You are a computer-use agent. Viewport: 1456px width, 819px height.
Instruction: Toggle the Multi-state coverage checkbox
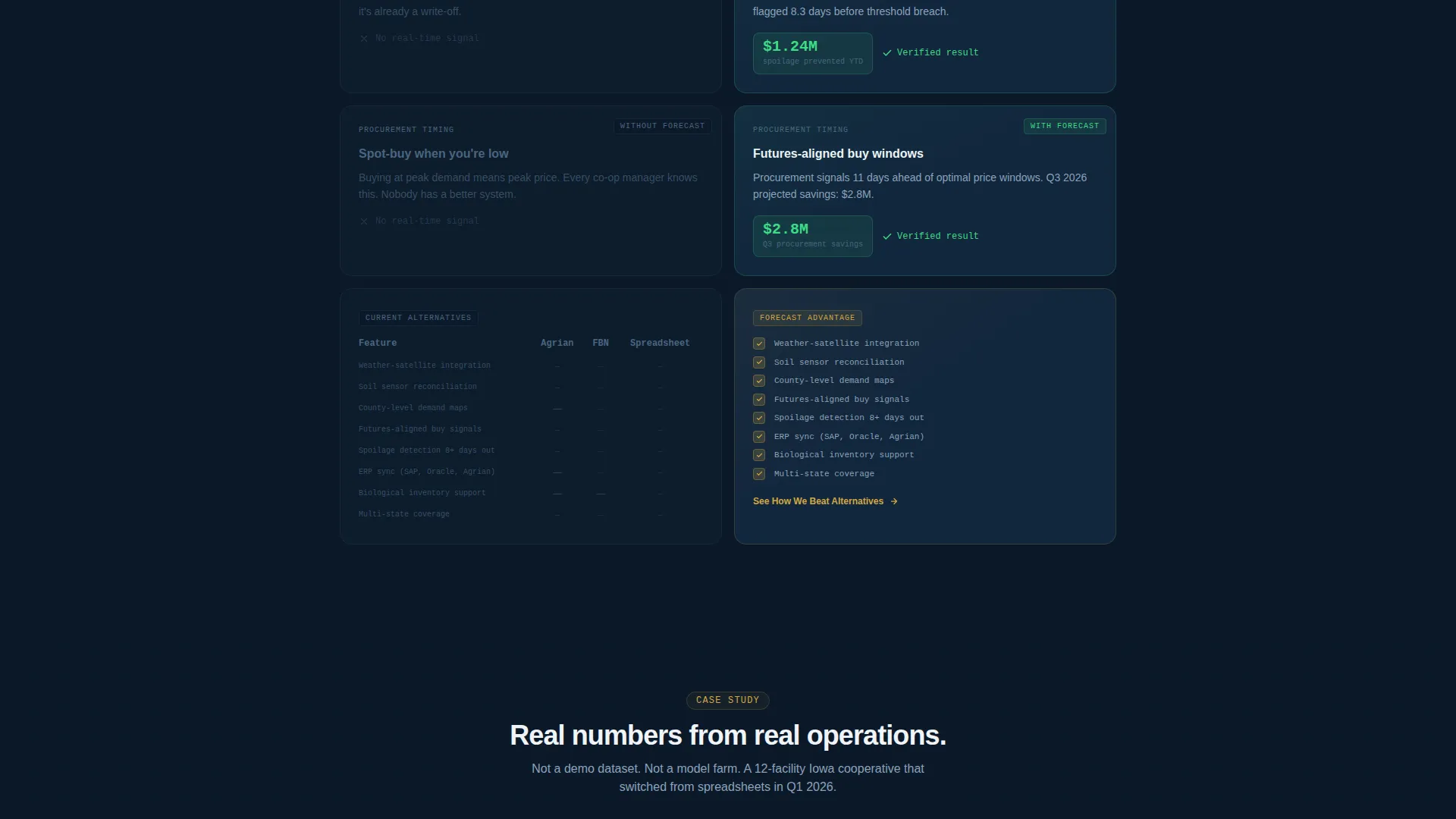click(x=759, y=474)
